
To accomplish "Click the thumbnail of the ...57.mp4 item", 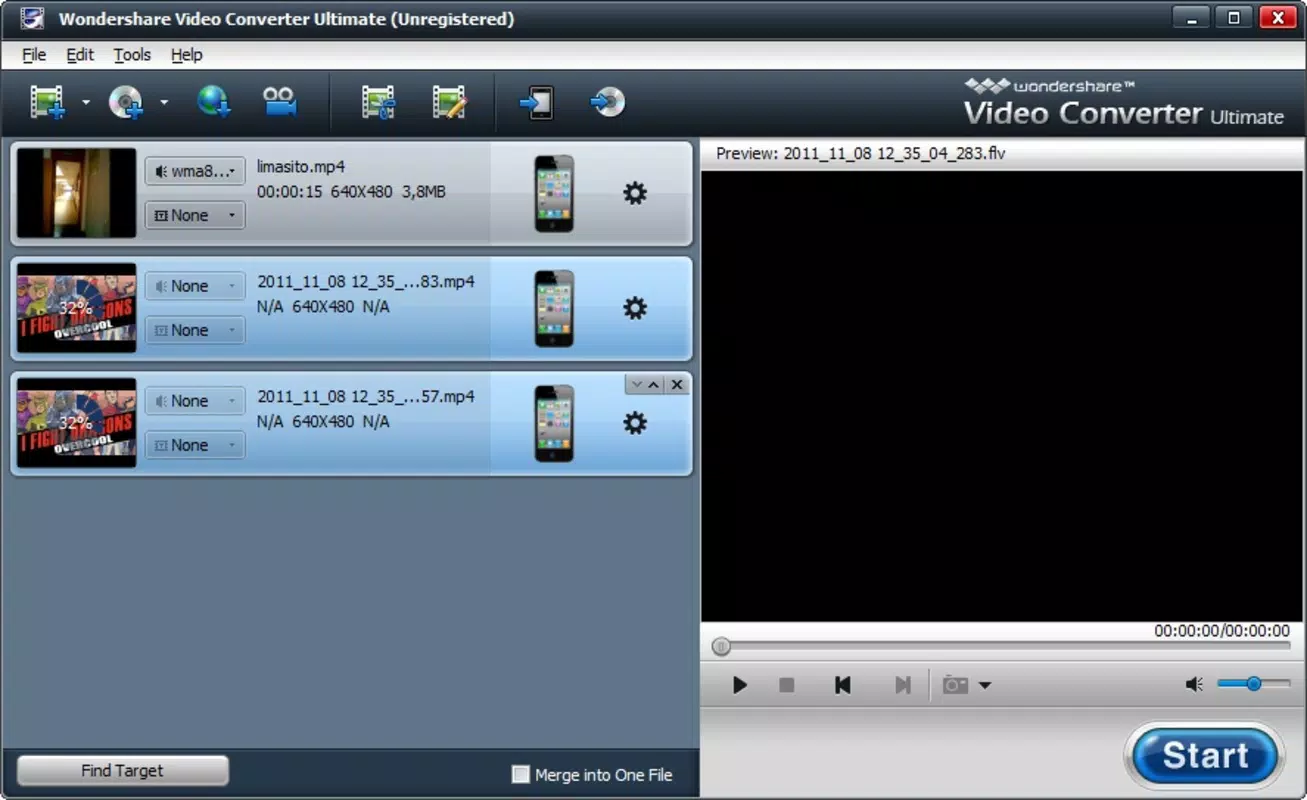I will (76, 423).
